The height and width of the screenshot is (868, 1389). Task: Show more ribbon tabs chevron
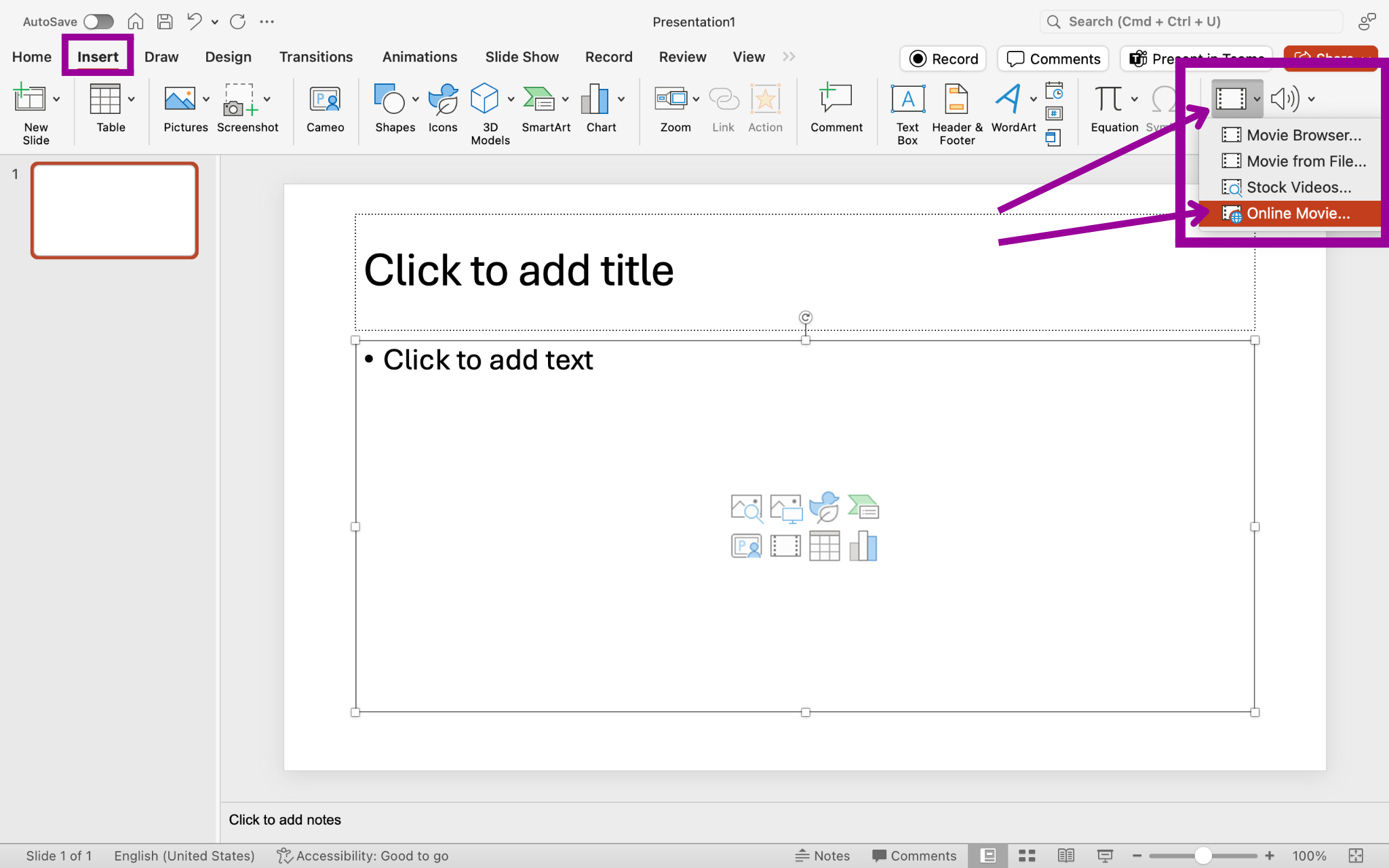[789, 56]
